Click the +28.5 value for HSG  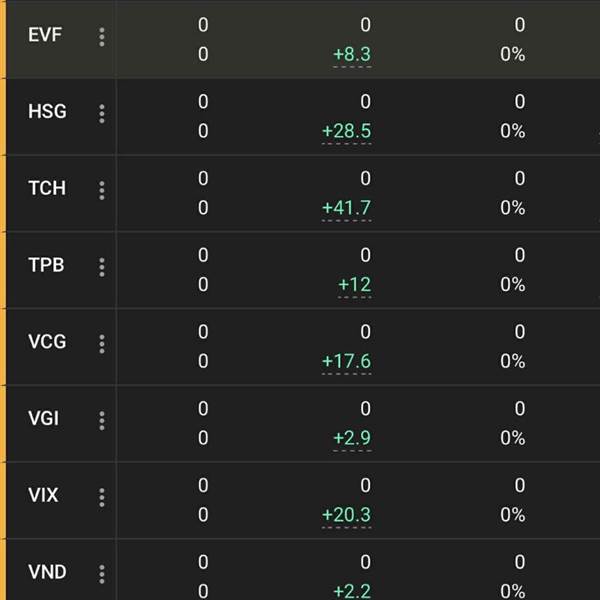click(x=347, y=131)
